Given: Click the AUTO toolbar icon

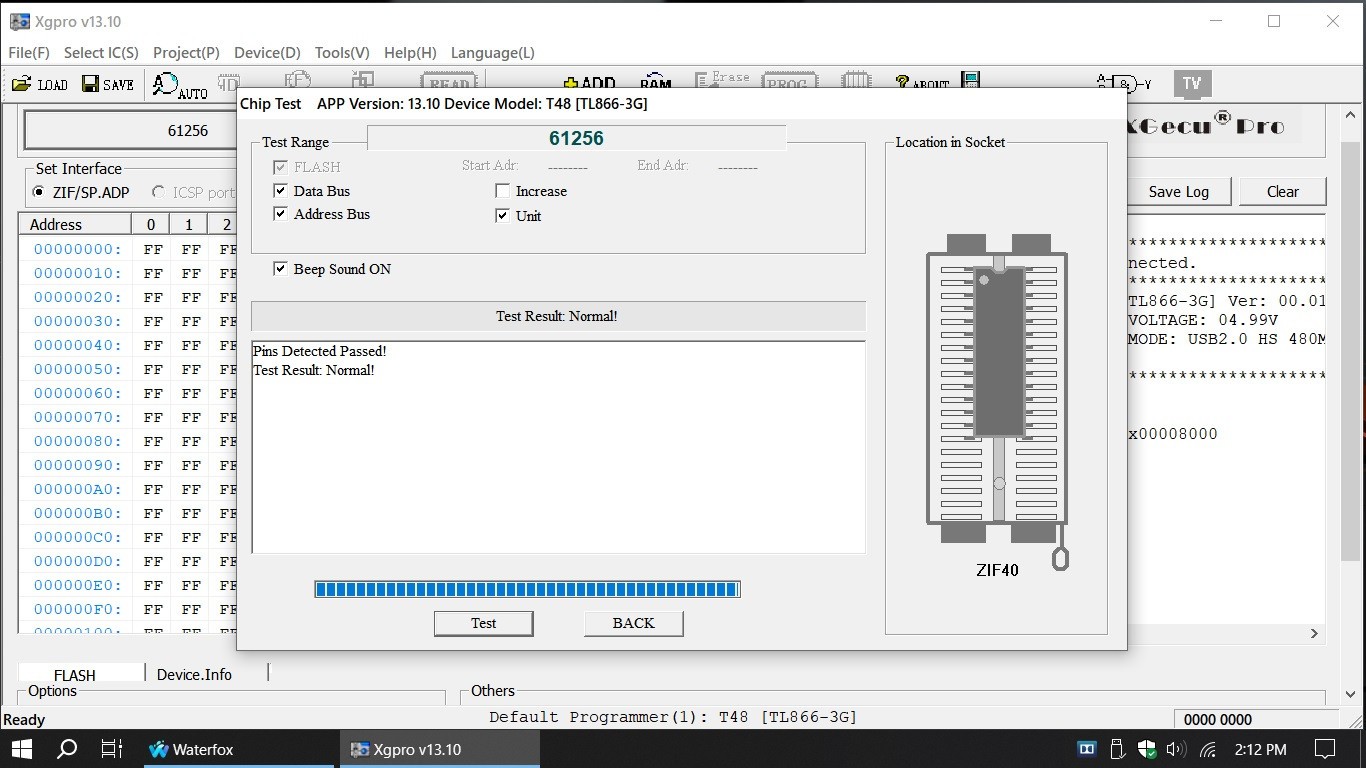Looking at the screenshot, I should (180, 86).
